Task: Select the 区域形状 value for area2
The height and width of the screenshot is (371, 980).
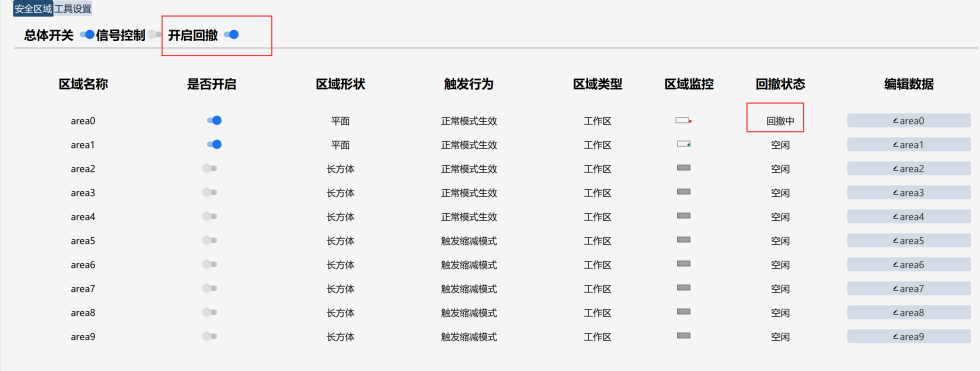Action: [341, 169]
